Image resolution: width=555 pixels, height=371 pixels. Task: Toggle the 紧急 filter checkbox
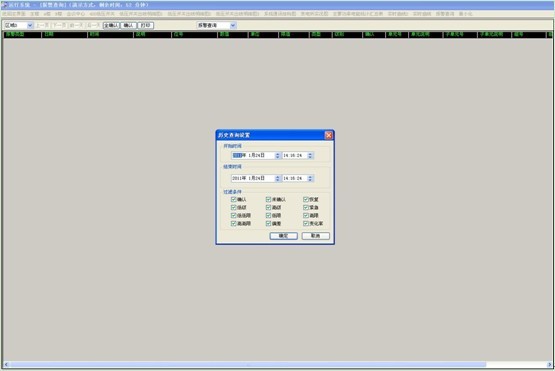pos(306,207)
